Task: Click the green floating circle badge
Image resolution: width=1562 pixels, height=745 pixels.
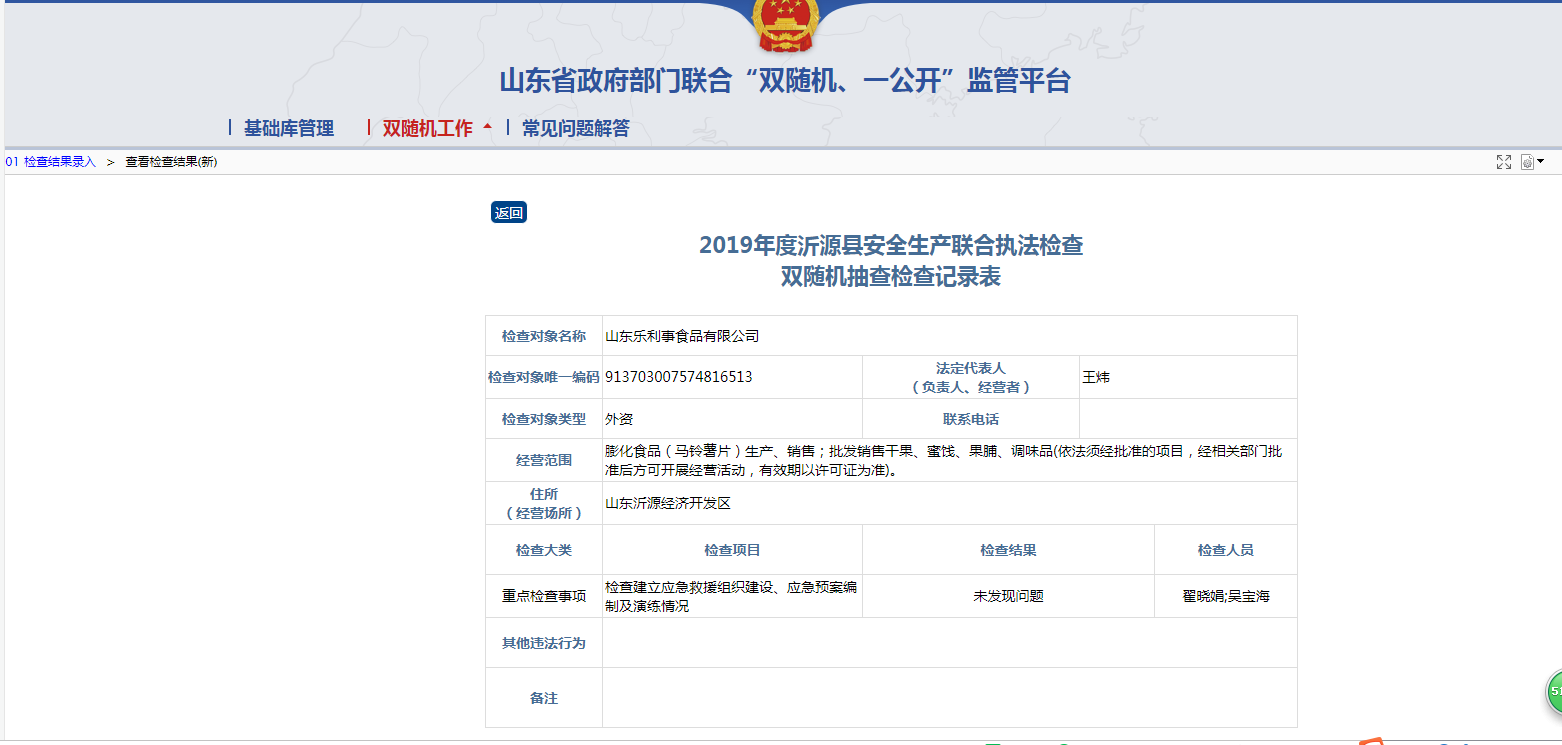Action: coord(1554,691)
